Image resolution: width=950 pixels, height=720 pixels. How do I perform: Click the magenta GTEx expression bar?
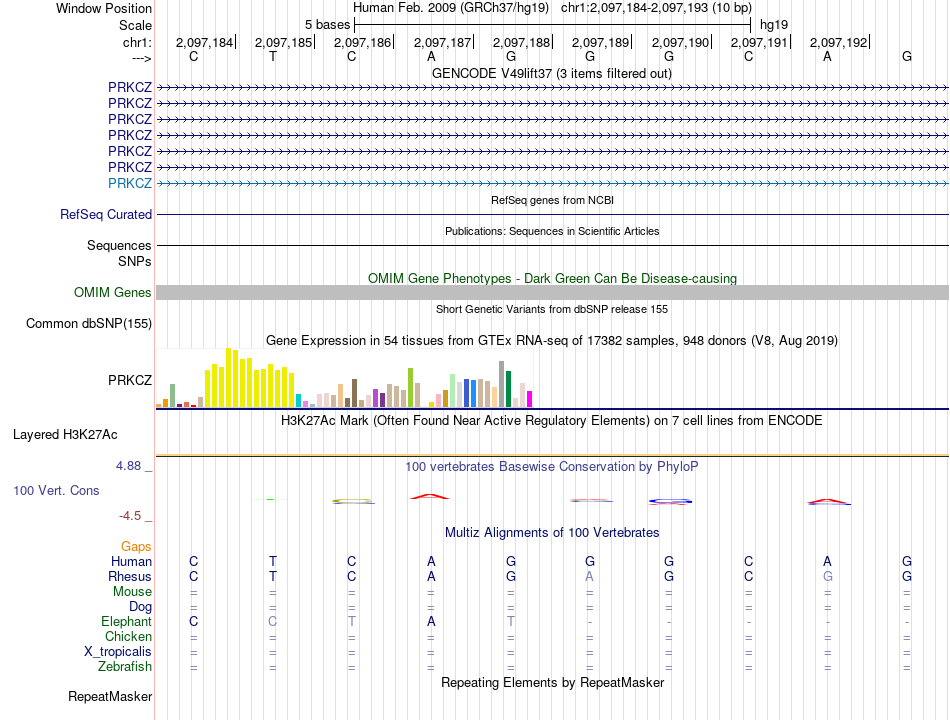tap(530, 399)
